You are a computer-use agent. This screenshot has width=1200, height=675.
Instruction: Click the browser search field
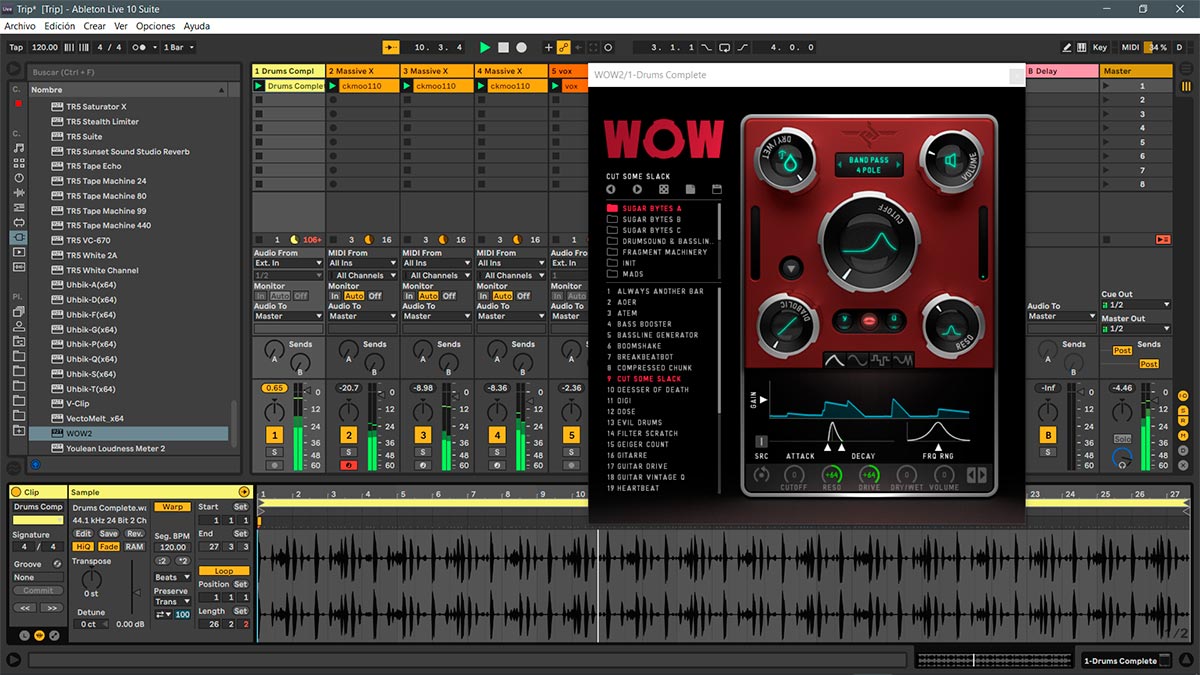pyautogui.click(x=133, y=72)
